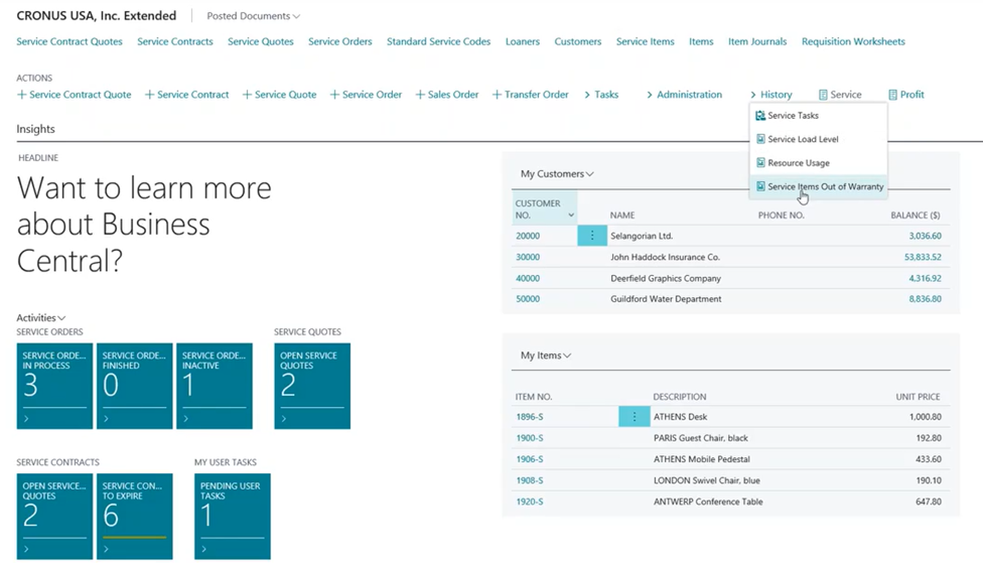Open the Service Orders In Process tile
Screen dimensions: 983x563
[x=54, y=385]
